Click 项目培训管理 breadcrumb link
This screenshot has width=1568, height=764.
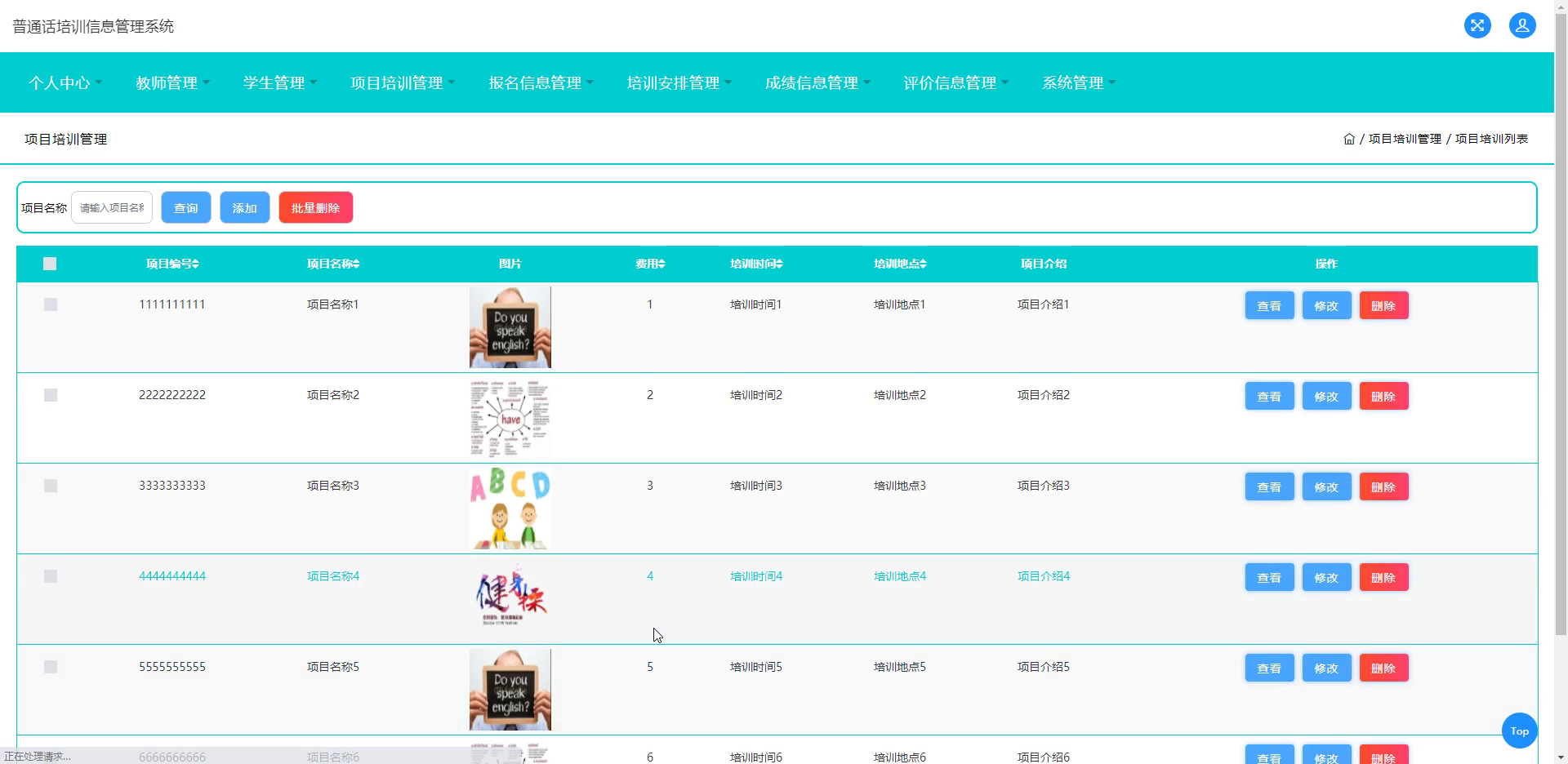pos(1405,139)
